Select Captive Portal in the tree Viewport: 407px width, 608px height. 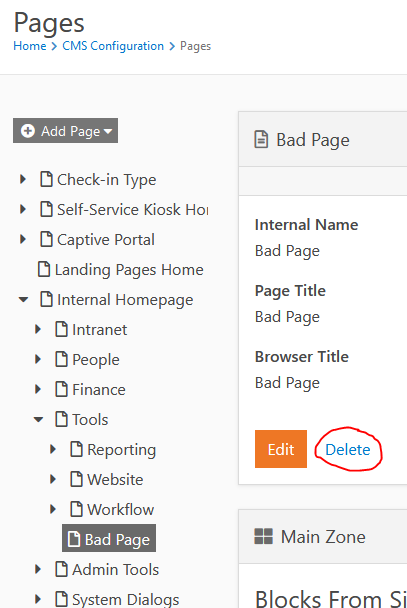pyautogui.click(x=106, y=240)
